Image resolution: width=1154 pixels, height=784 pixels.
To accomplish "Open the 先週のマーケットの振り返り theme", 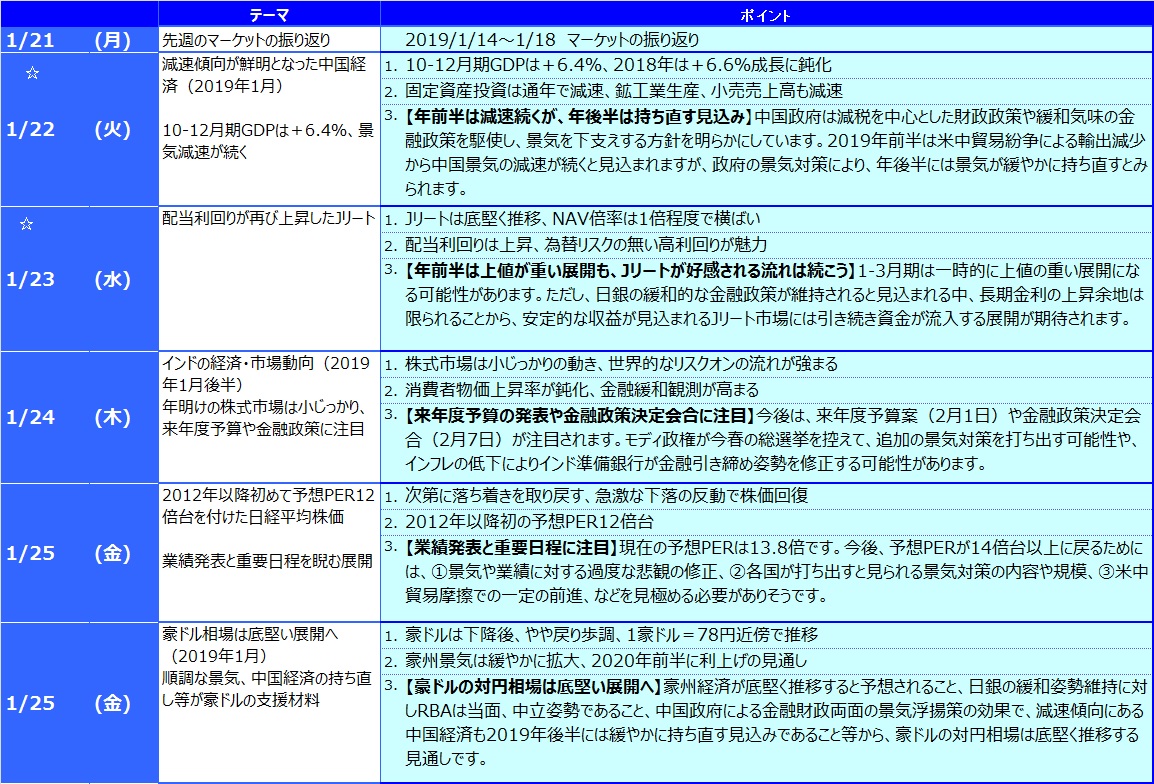I will coord(246,41).
